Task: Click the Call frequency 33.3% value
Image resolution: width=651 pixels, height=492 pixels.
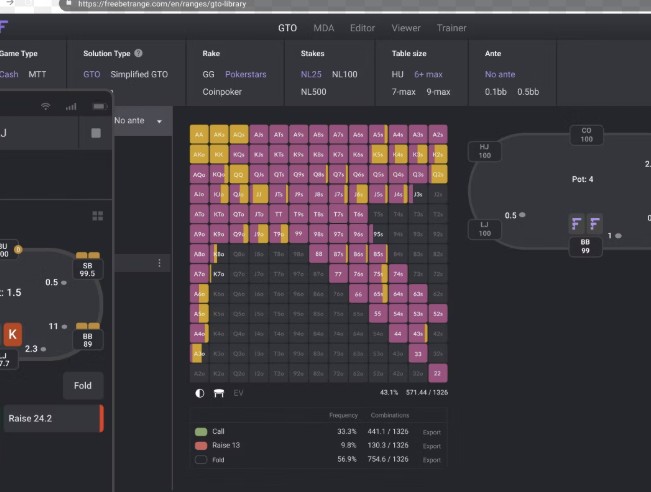Action: click(x=347, y=431)
